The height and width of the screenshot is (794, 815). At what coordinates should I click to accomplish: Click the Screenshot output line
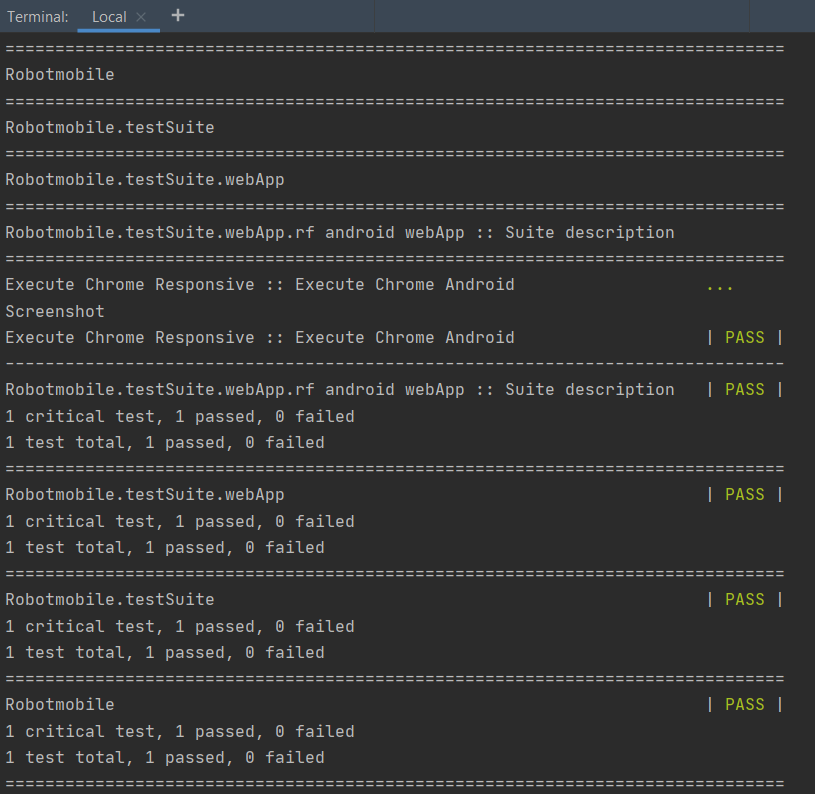coord(55,311)
